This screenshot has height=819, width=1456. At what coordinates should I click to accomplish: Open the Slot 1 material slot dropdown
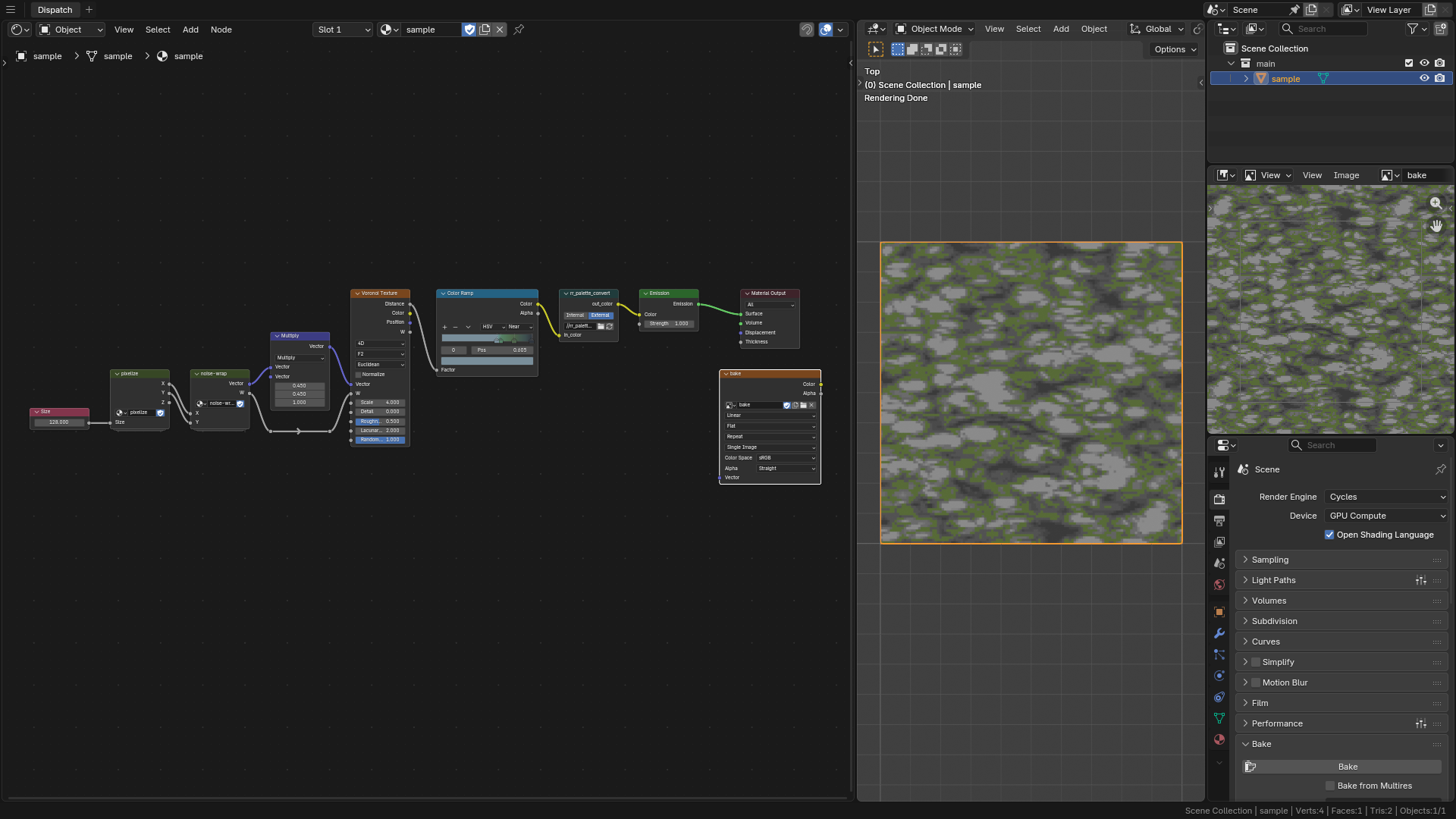[x=343, y=30]
